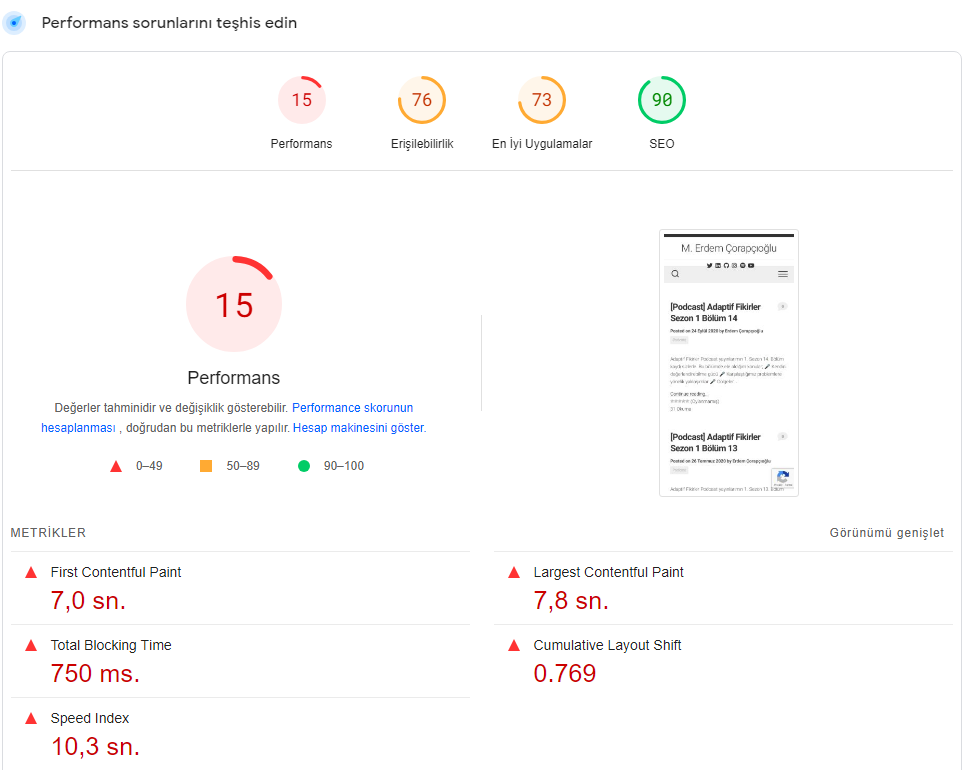Open the Performance skorunun hesaplanması link

[x=352, y=408]
